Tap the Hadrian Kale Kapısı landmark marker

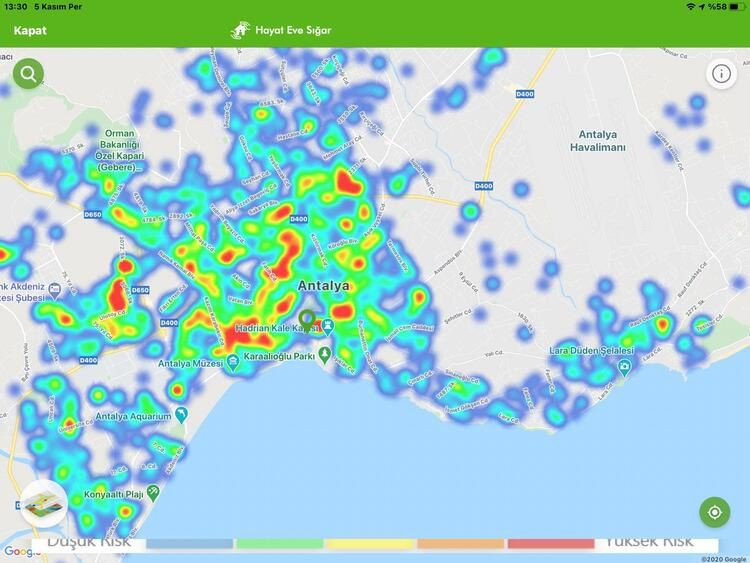click(327, 328)
